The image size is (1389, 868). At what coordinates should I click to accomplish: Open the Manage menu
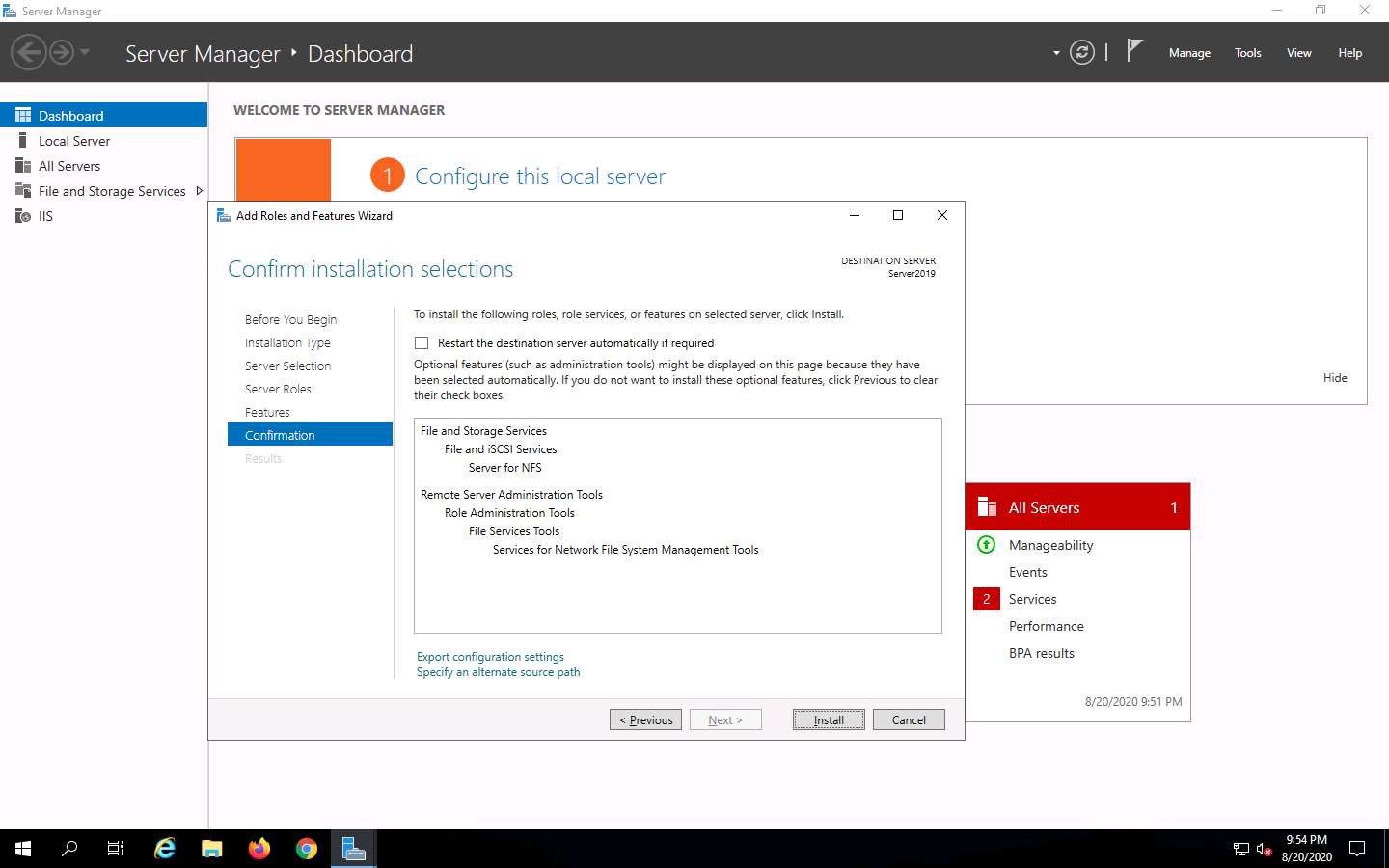(1189, 53)
